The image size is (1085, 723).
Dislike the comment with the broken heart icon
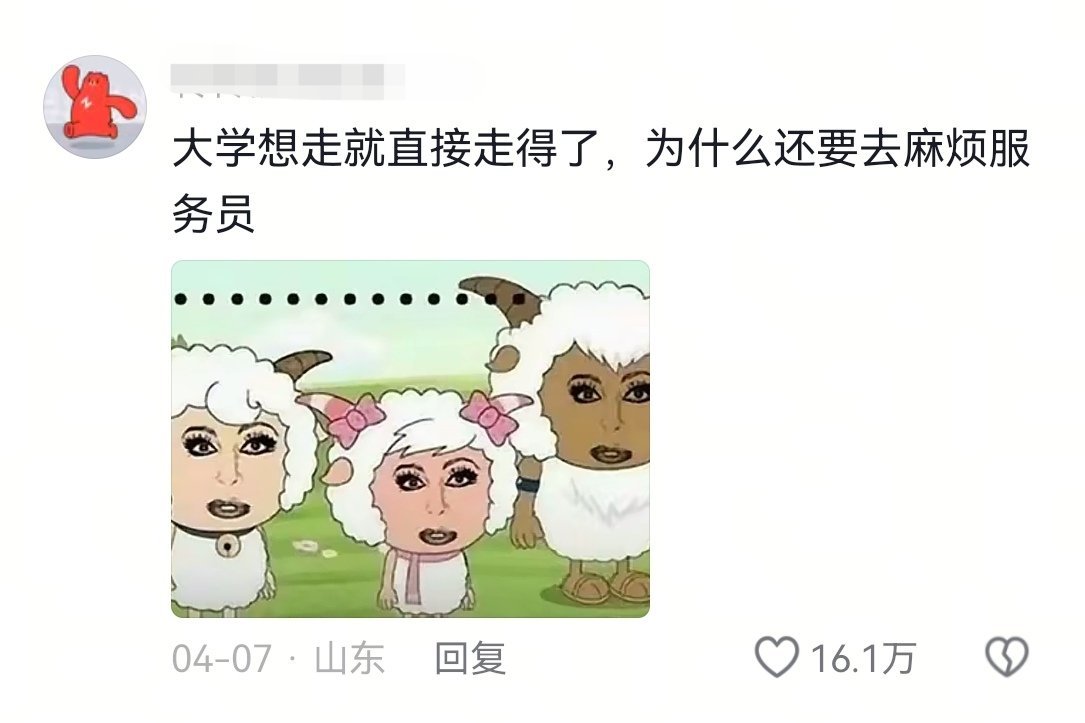click(x=1006, y=657)
